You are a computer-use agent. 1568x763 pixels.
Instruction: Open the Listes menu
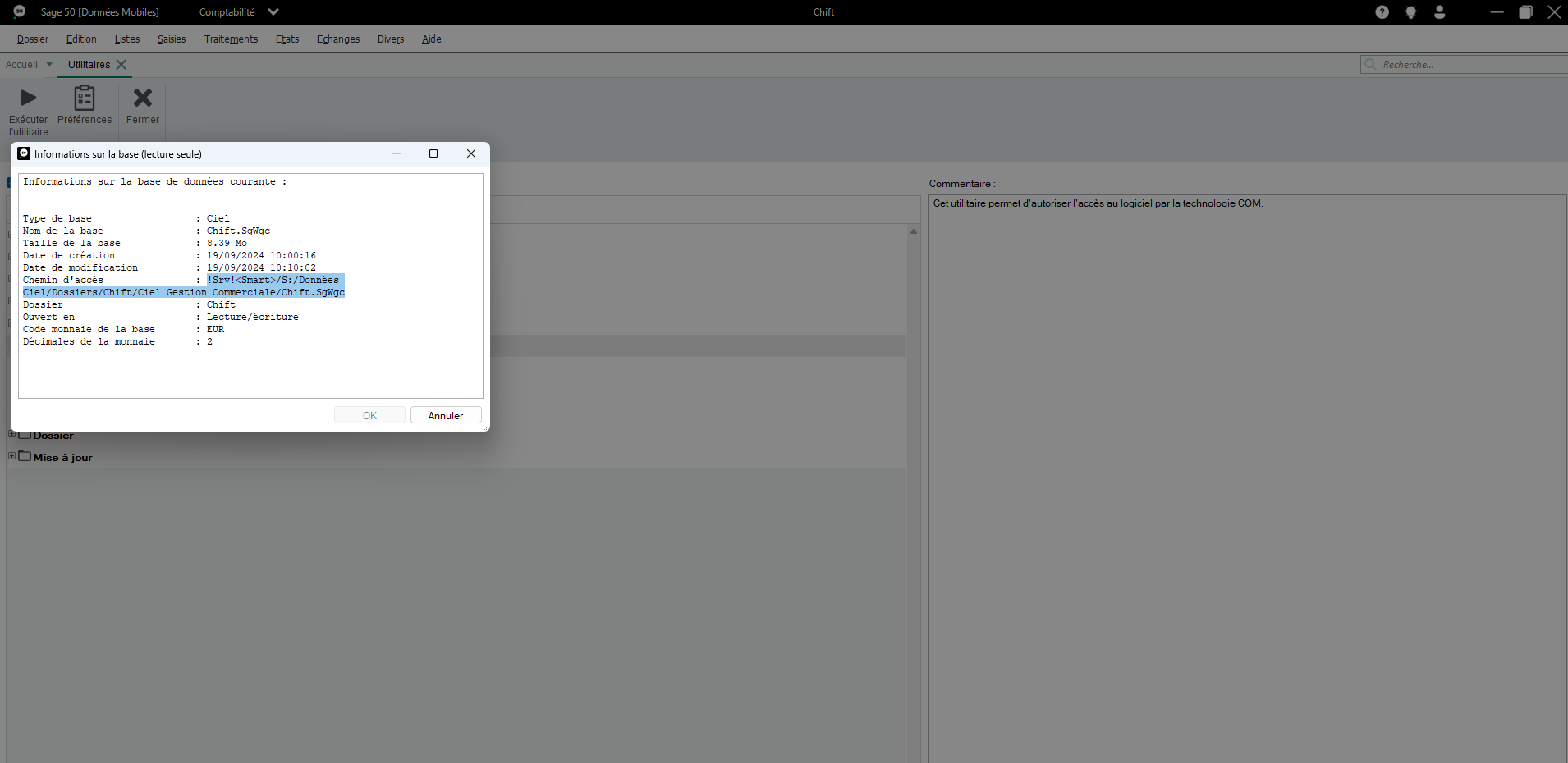127,39
